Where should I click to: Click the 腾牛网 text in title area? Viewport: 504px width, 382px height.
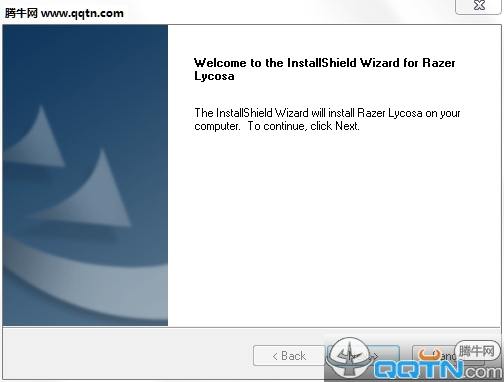[x=21, y=13]
